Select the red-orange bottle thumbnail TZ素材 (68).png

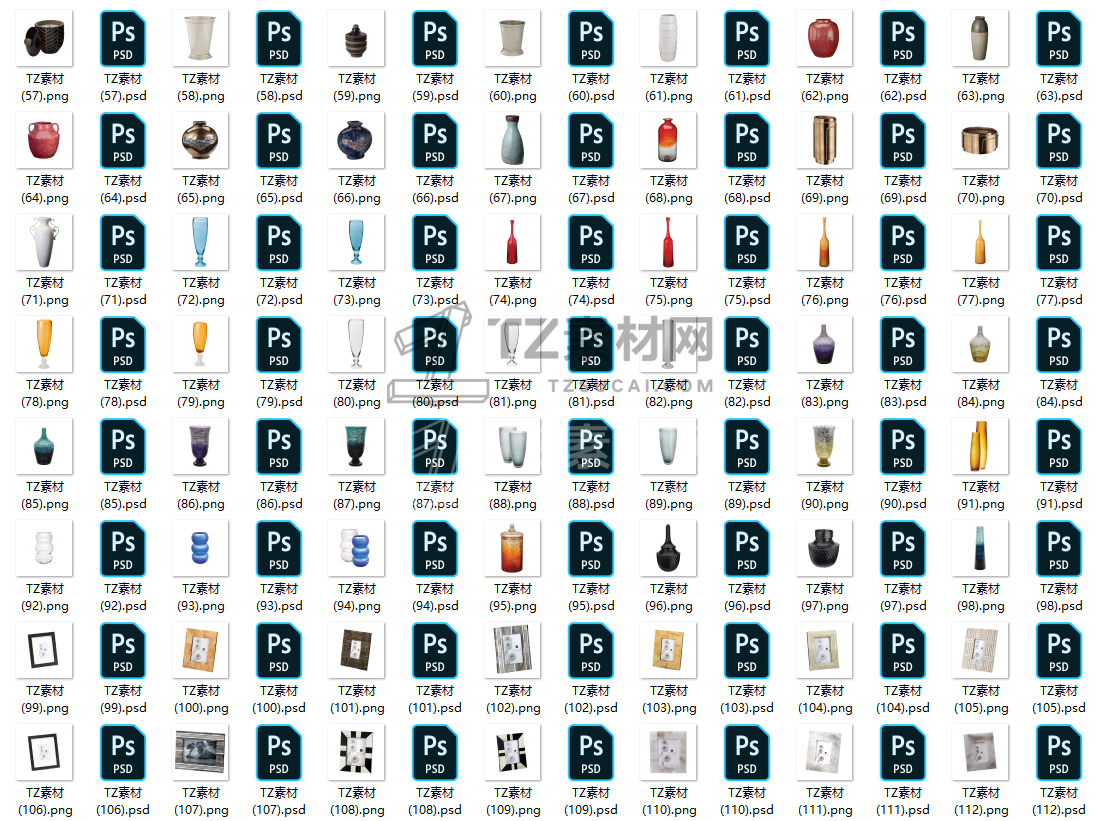669,140
